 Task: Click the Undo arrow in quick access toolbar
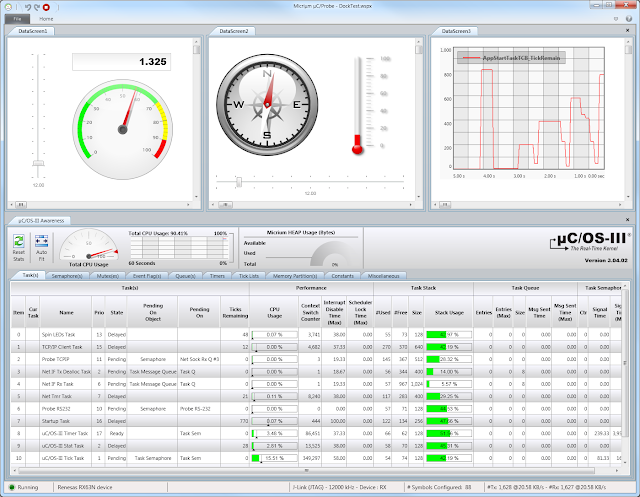(27, 7)
